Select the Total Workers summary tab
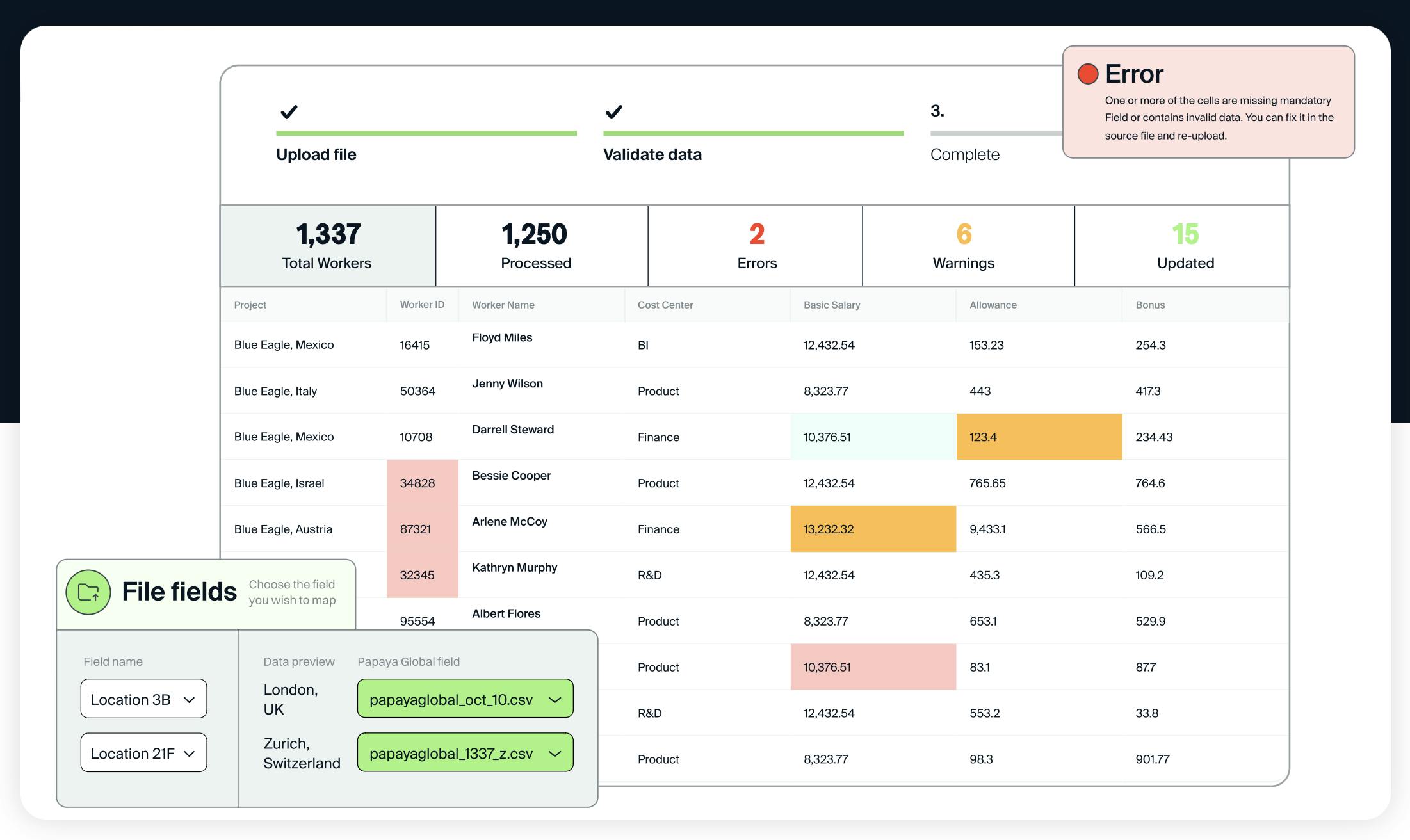Image resolution: width=1410 pixels, height=840 pixels. click(328, 246)
